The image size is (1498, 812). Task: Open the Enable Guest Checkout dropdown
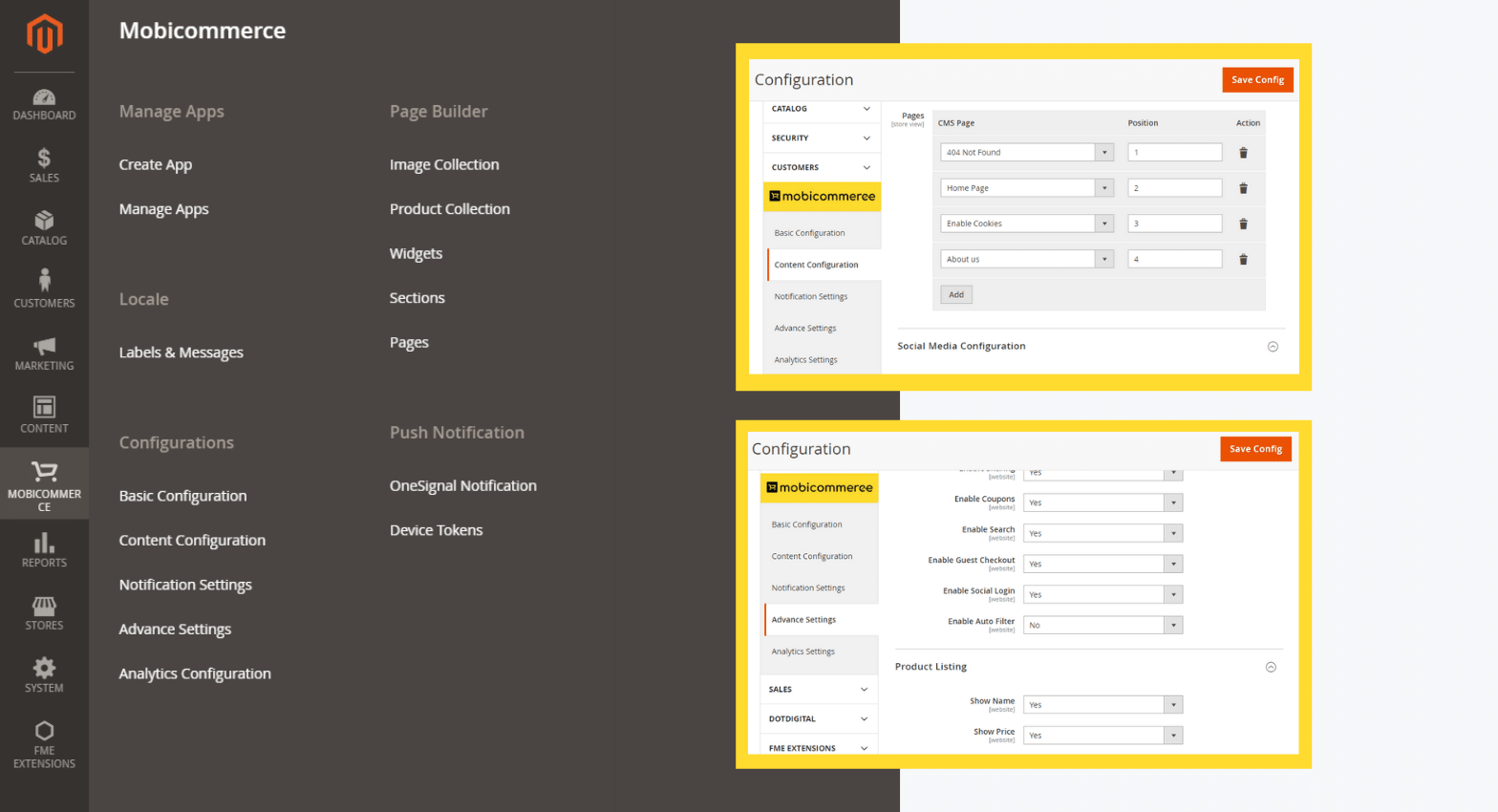[1103, 564]
